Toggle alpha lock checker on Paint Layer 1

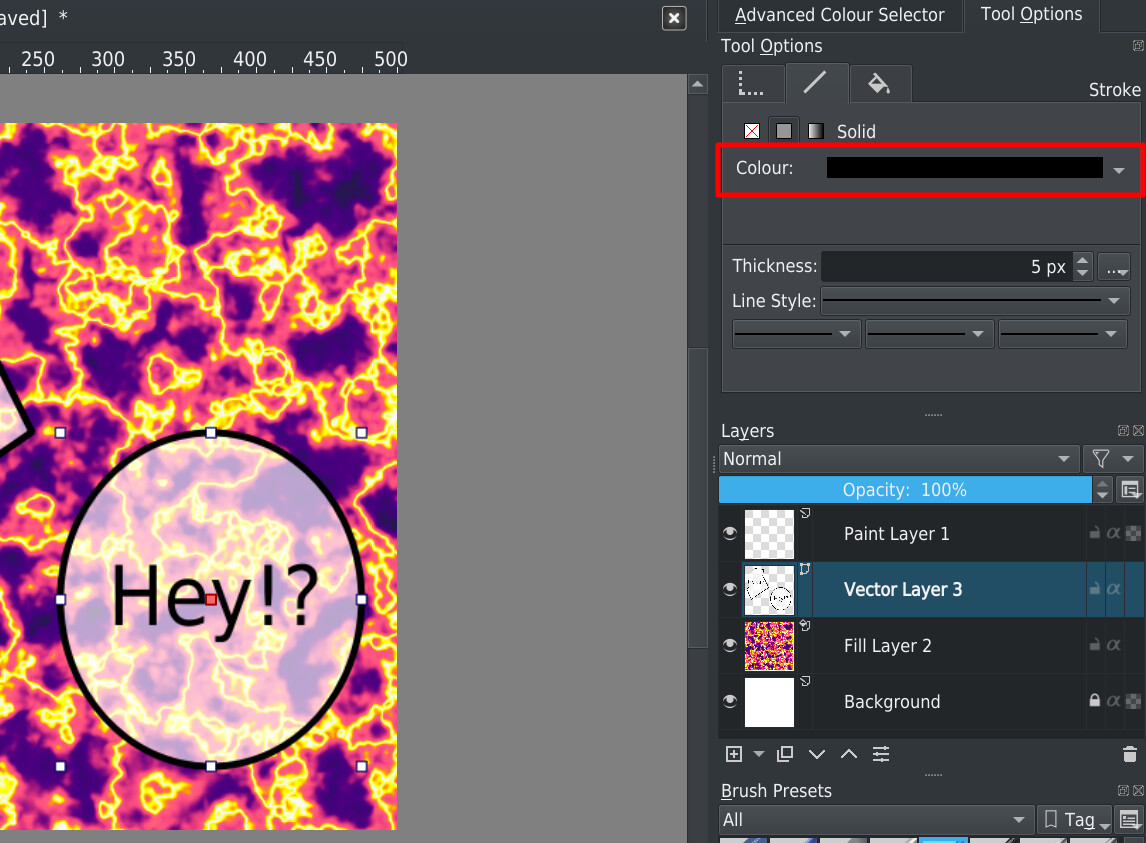tap(1133, 533)
